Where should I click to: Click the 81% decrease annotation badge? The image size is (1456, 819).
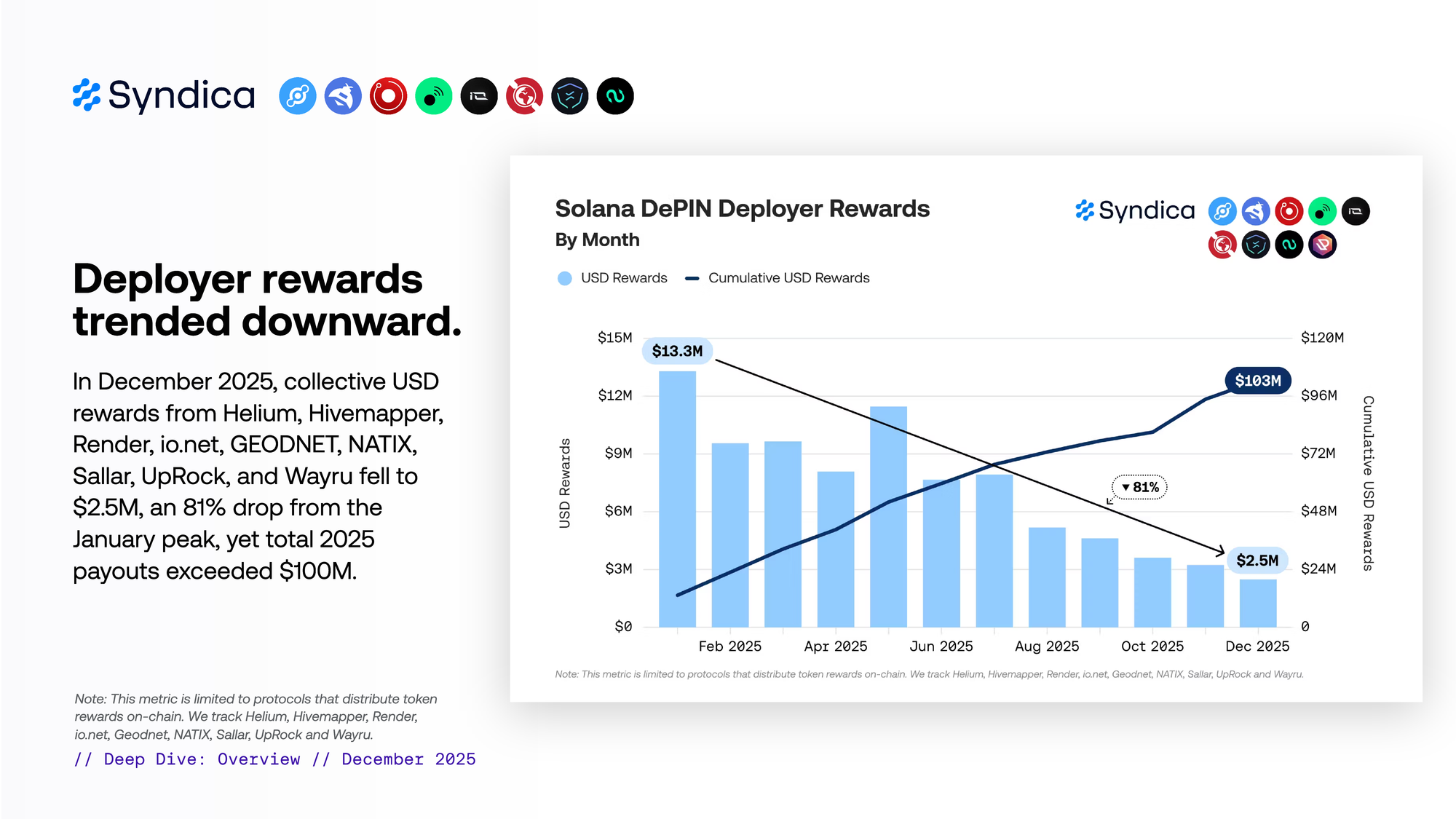click(1139, 487)
